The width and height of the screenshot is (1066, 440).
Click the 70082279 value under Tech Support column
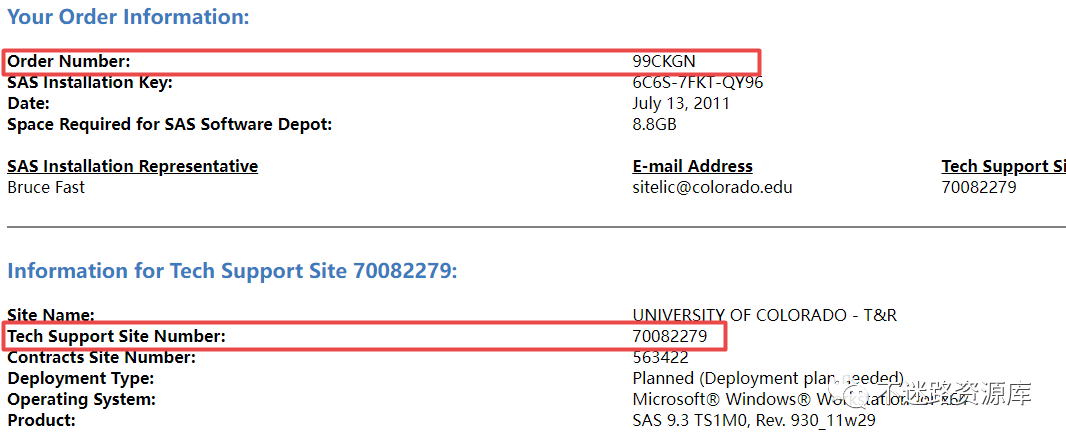pyautogui.click(x=979, y=187)
